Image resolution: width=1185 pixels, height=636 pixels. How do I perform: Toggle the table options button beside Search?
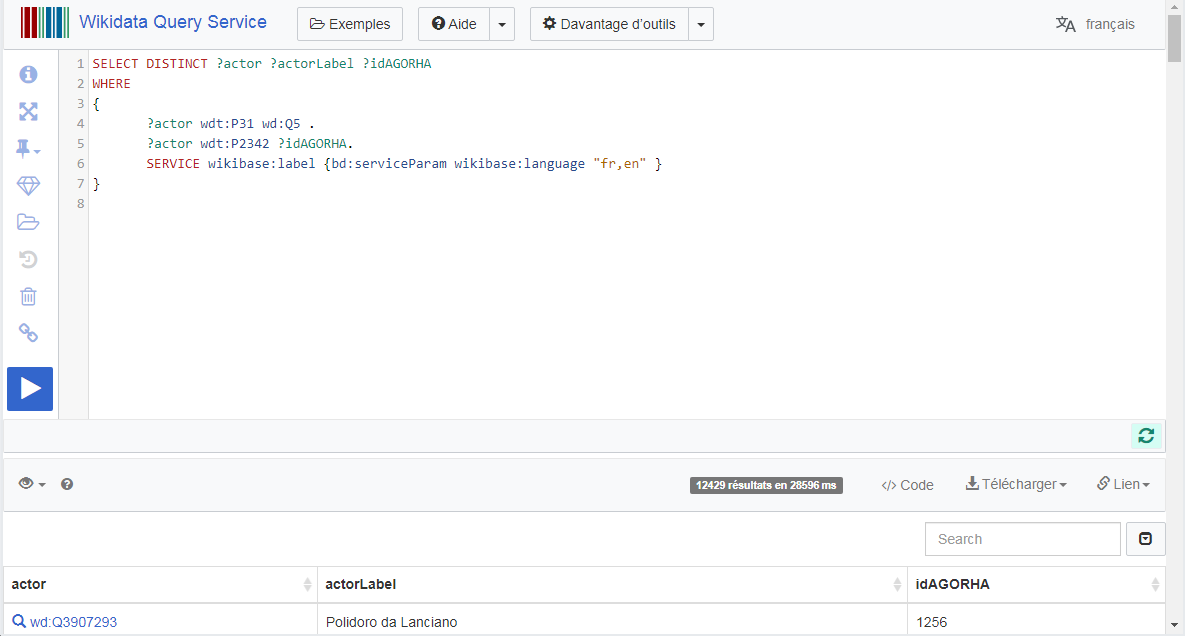tap(1145, 539)
